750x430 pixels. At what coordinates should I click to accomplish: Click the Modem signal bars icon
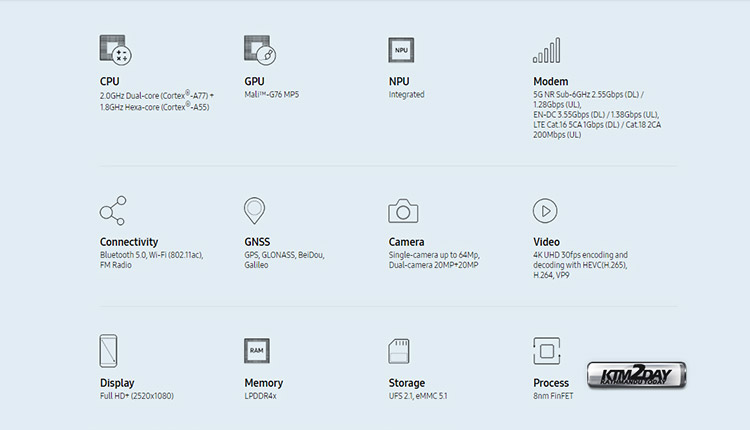coord(547,50)
